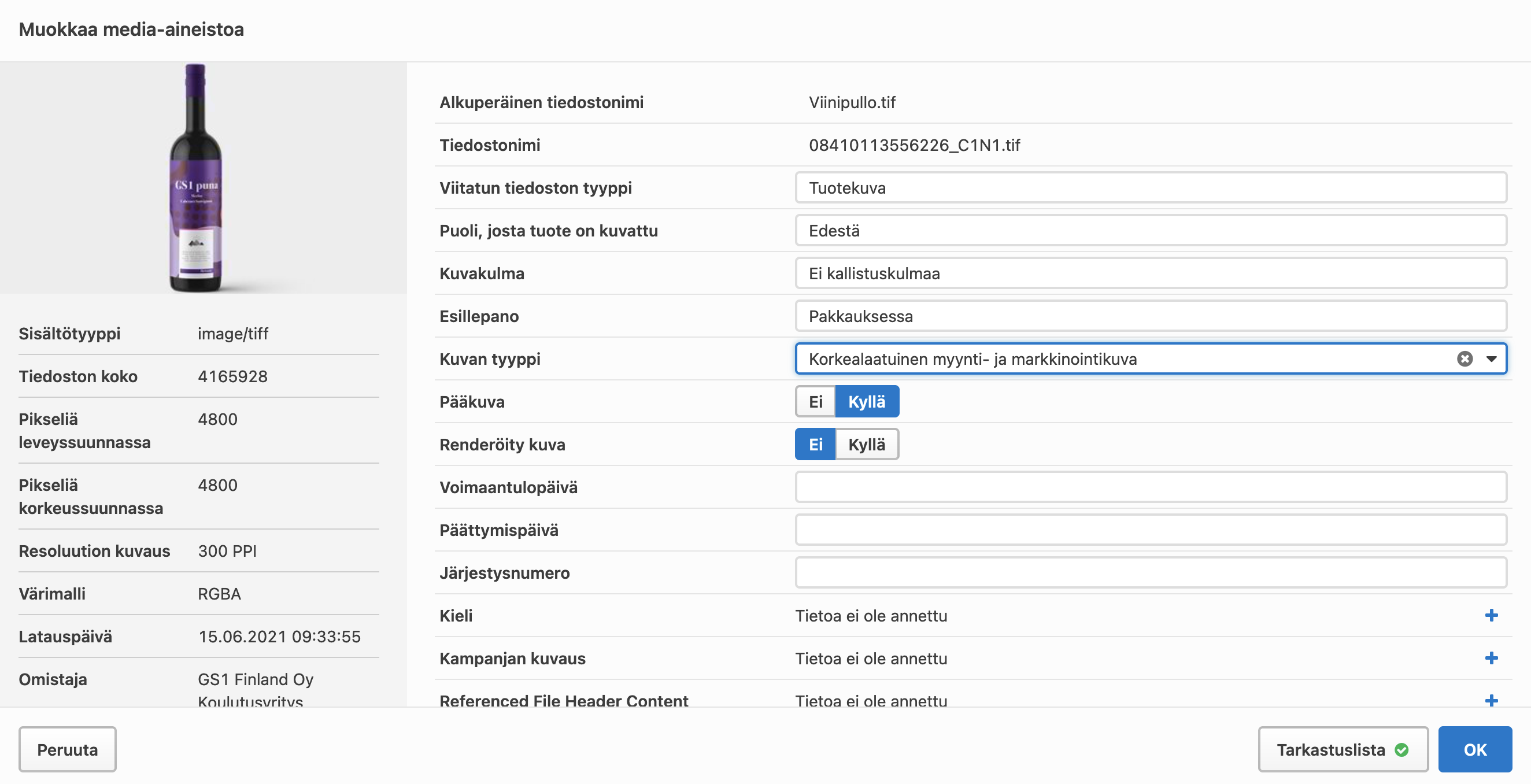This screenshot has height=784, width=1531.
Task: Click the Voimaantulopäivä date field
Action: 1151,487
